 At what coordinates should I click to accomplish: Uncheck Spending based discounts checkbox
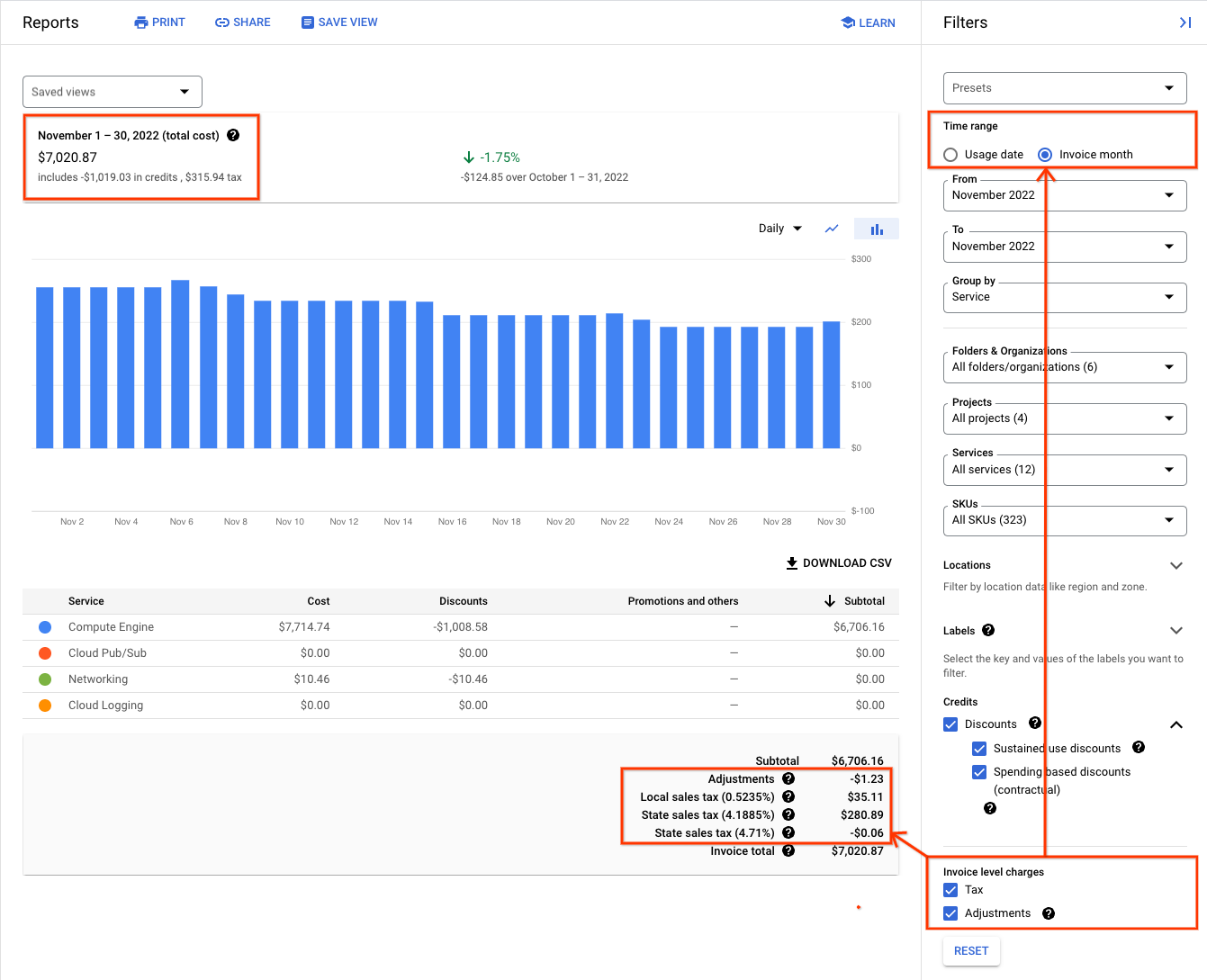(979, 772)
